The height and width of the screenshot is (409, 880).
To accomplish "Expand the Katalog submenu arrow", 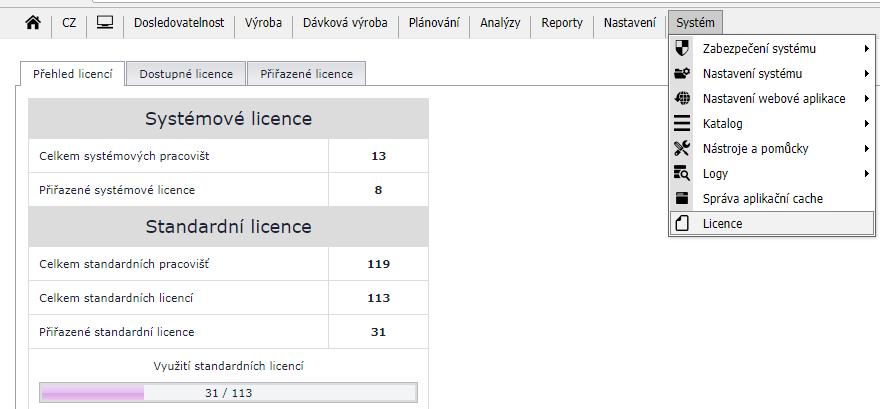I will (x=866, y=123).
